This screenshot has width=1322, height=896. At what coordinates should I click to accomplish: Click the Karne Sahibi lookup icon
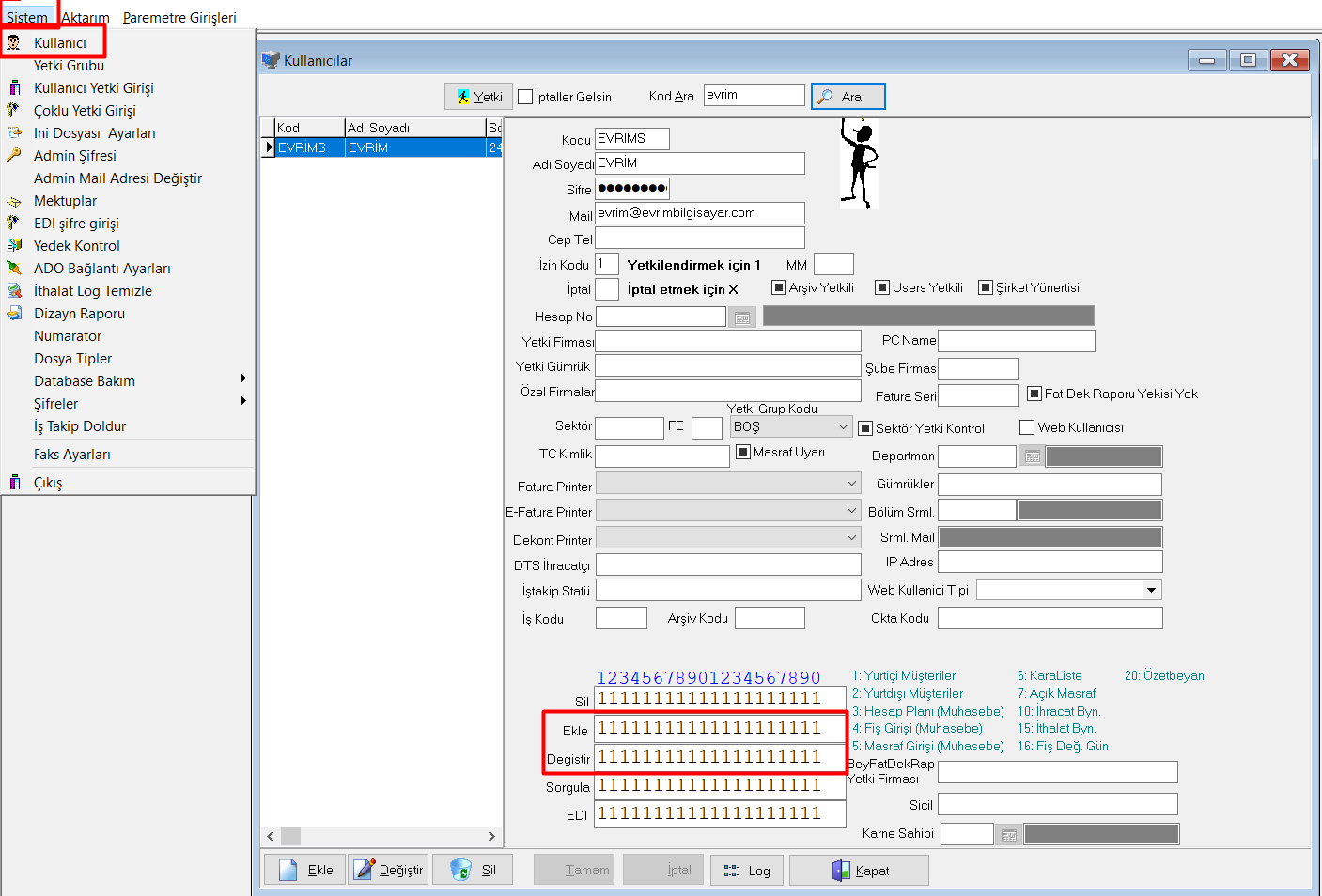[x=1008, y=835]
